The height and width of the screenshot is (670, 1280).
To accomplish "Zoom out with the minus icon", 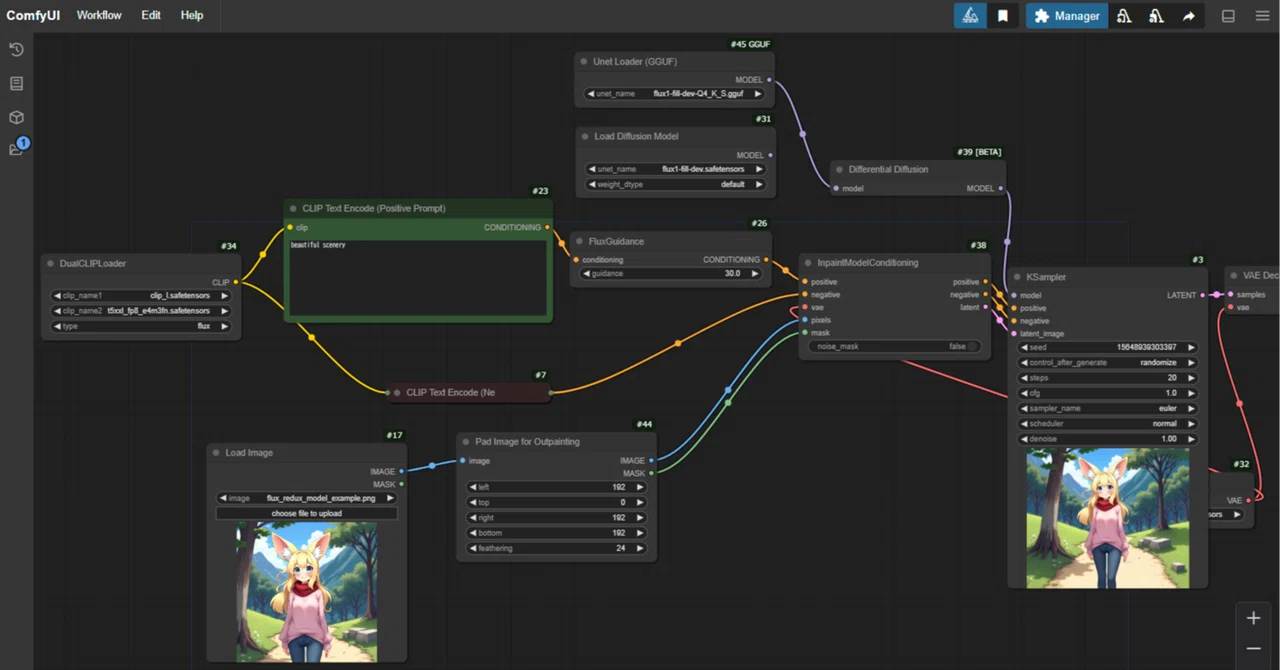I will click(x=1253, y=649).
